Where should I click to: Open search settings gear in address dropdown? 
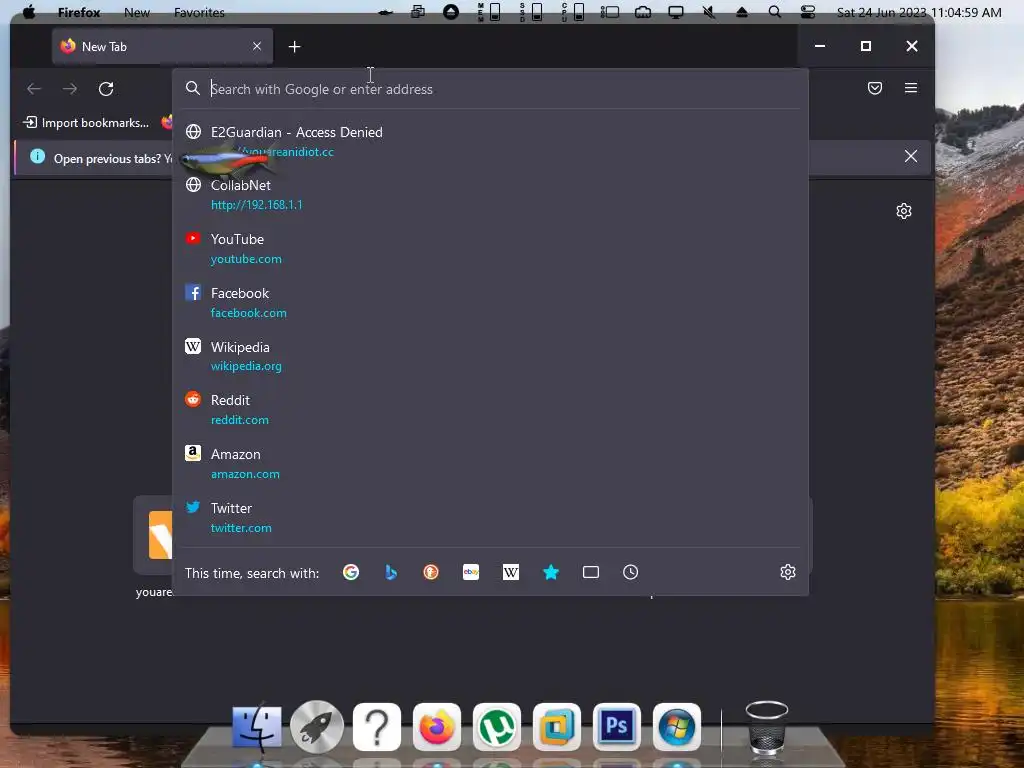pyautogui.click(x=788, y=572)
